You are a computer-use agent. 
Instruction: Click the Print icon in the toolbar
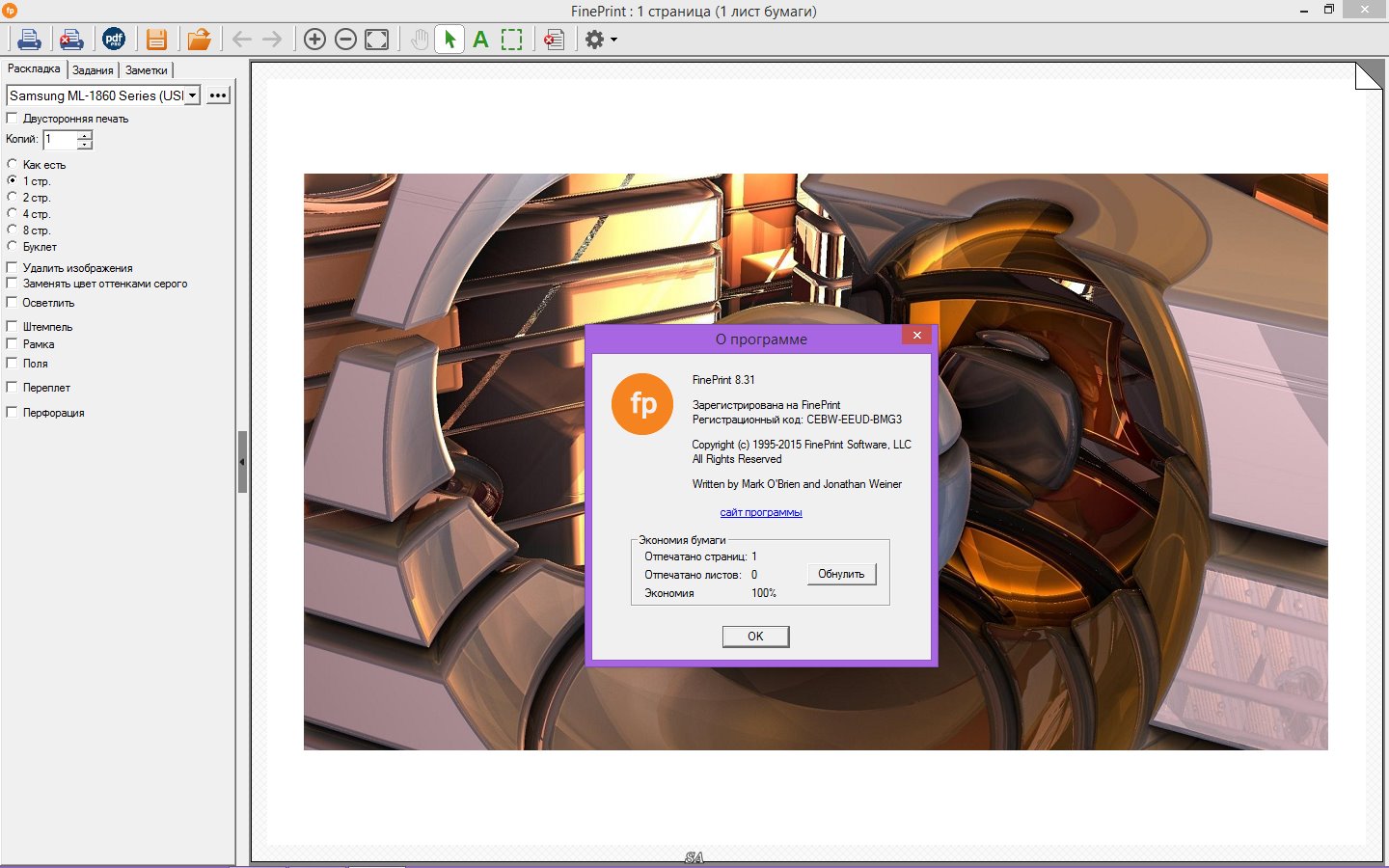point(29,40)
